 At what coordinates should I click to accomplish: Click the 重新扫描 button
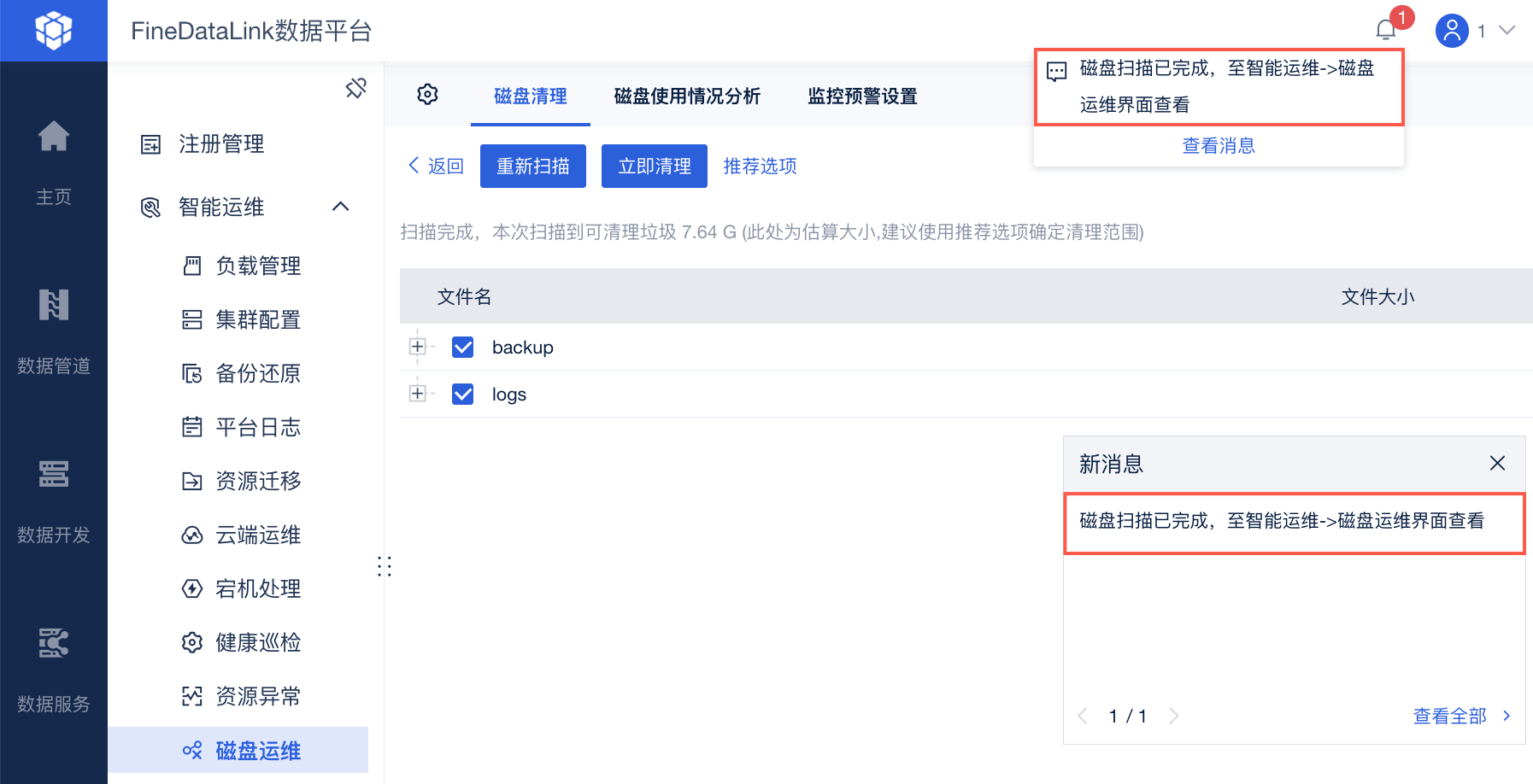533,166
